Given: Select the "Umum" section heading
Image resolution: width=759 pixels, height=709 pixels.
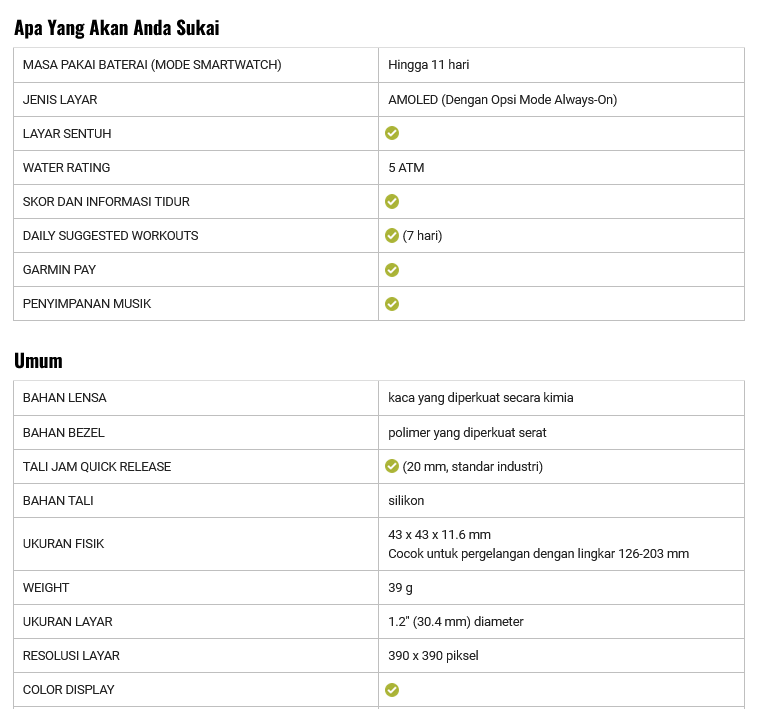Looking at the screenshot, I should point(38,360).
